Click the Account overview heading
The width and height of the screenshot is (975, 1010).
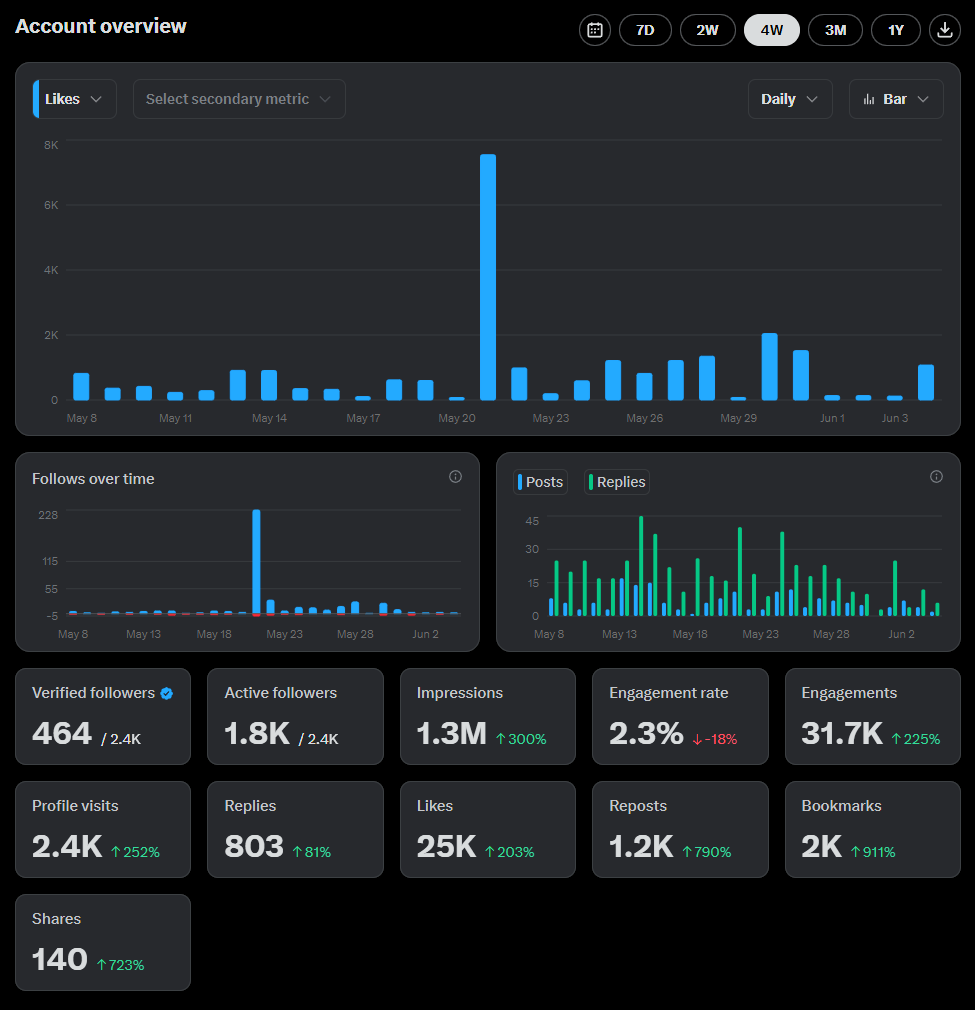pos(100,26)
